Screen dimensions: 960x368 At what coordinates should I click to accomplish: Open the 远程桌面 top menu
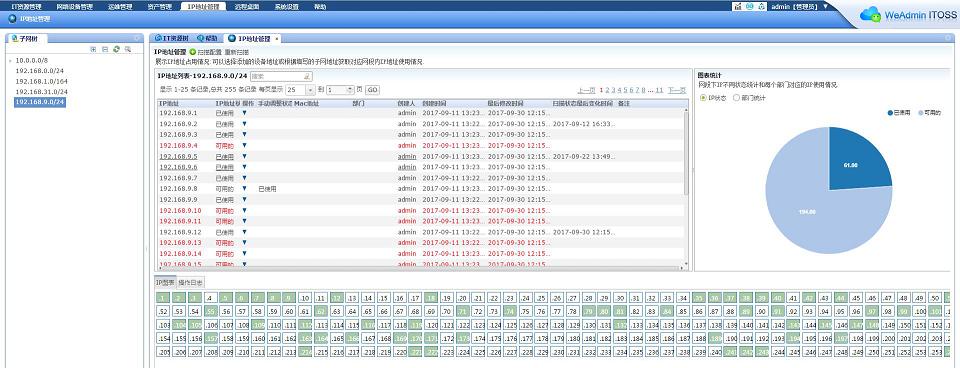tap(246, 6)
